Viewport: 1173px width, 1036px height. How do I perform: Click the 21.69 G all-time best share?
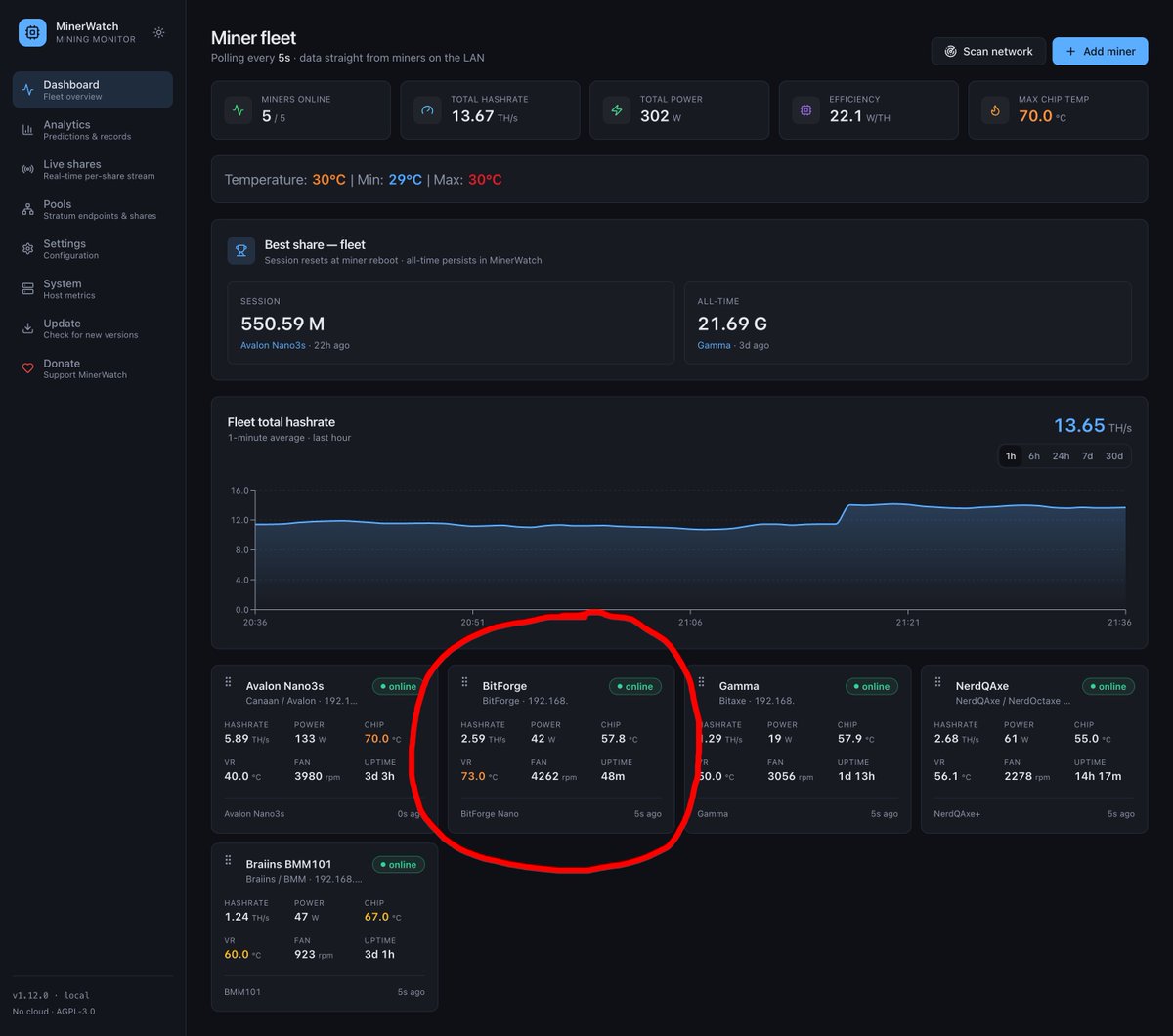point(732,324)
